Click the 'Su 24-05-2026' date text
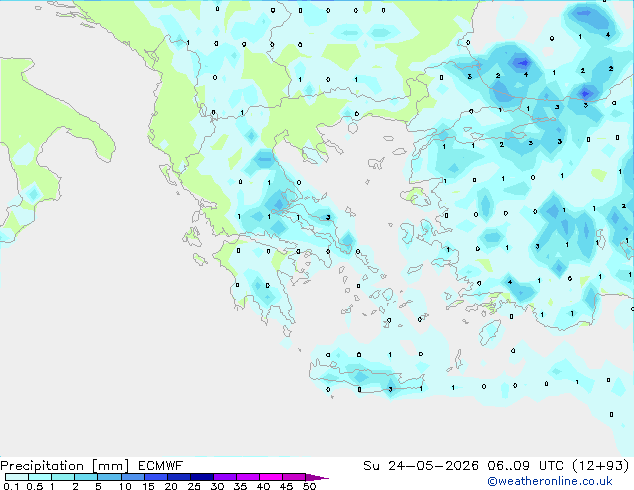Viewport: 634px width, 490px height. click(421, 466)
